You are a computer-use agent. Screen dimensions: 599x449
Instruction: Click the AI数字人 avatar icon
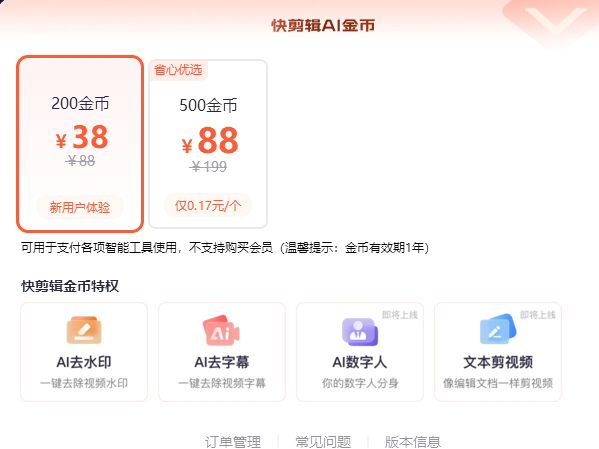[x=359, y=331]
